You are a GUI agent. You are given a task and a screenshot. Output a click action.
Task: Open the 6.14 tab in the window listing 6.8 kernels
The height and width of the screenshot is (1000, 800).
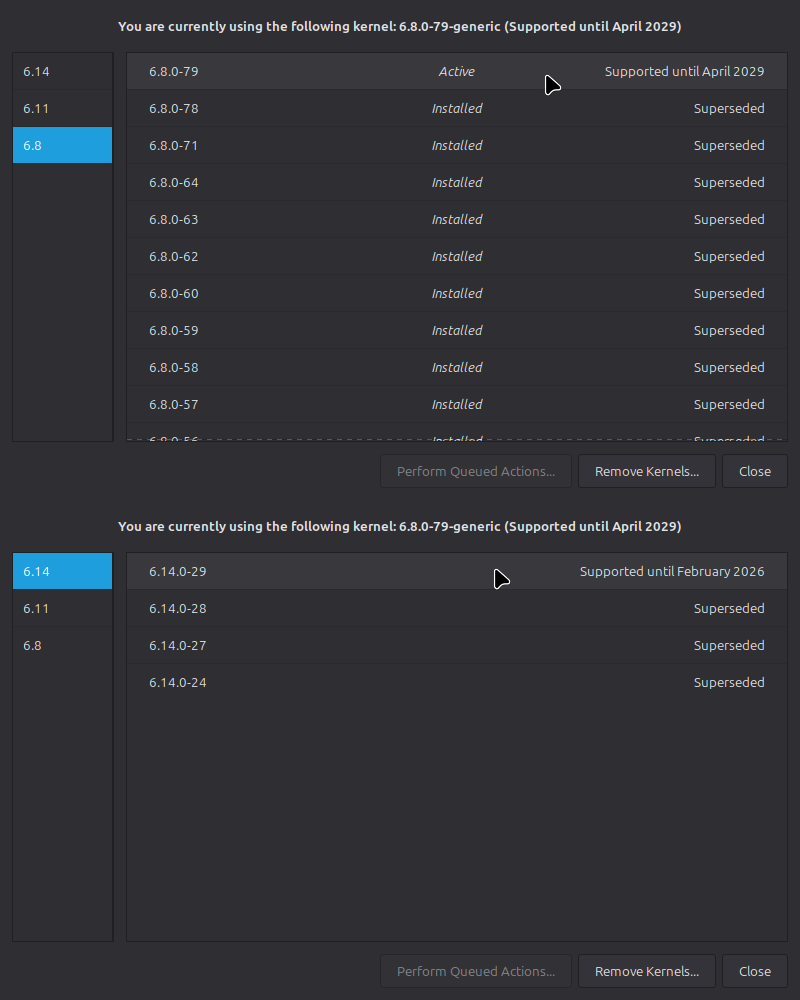coord(63,71)
